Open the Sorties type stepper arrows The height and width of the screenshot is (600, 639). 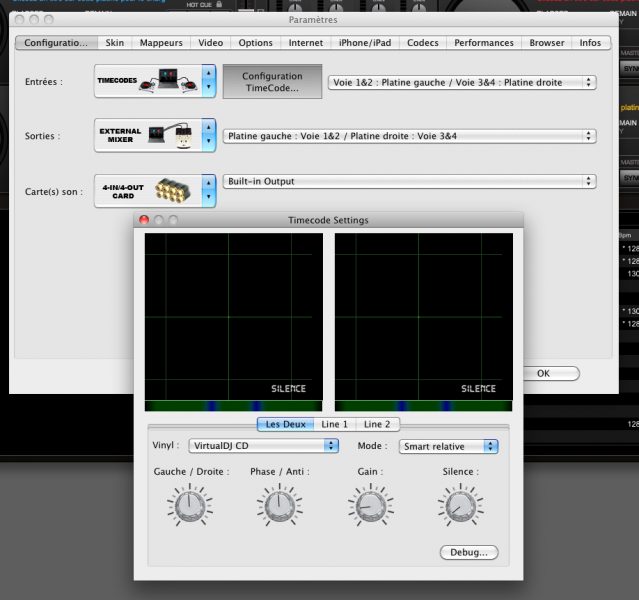click(x=209, y=135)
